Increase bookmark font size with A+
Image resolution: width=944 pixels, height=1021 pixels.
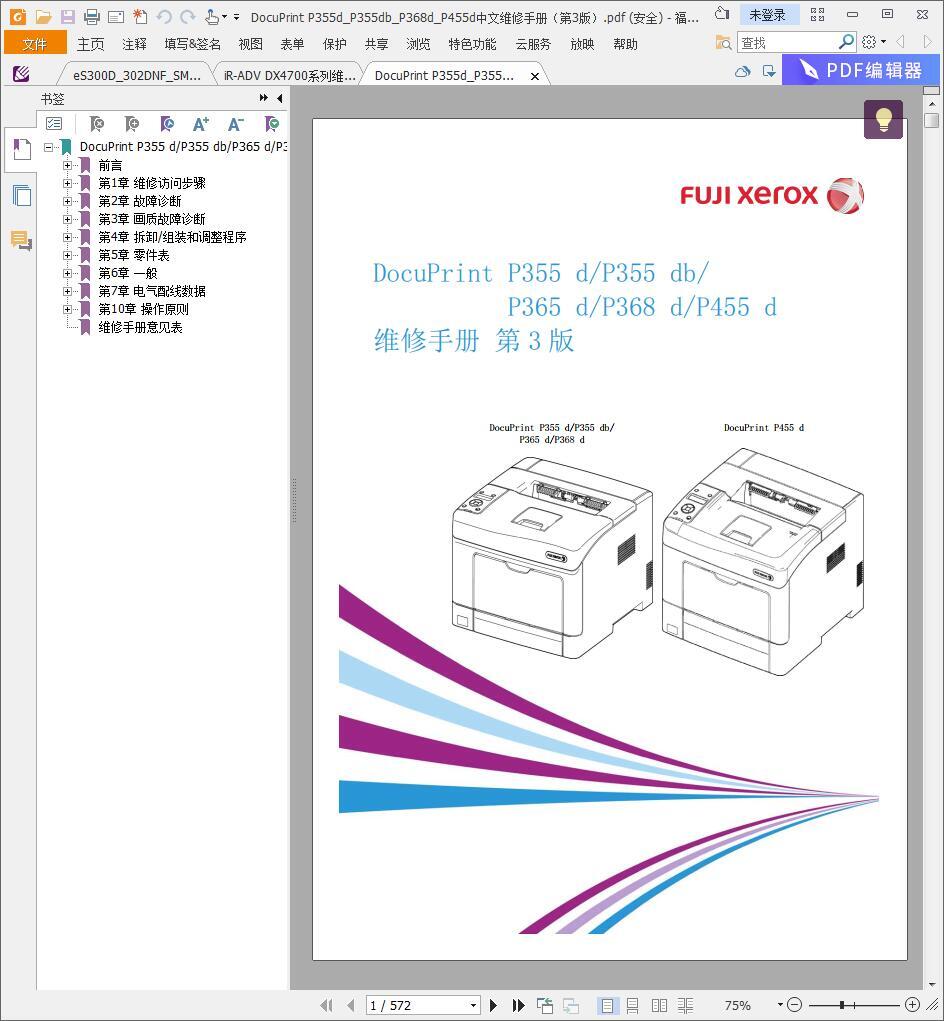pos(201,124)
